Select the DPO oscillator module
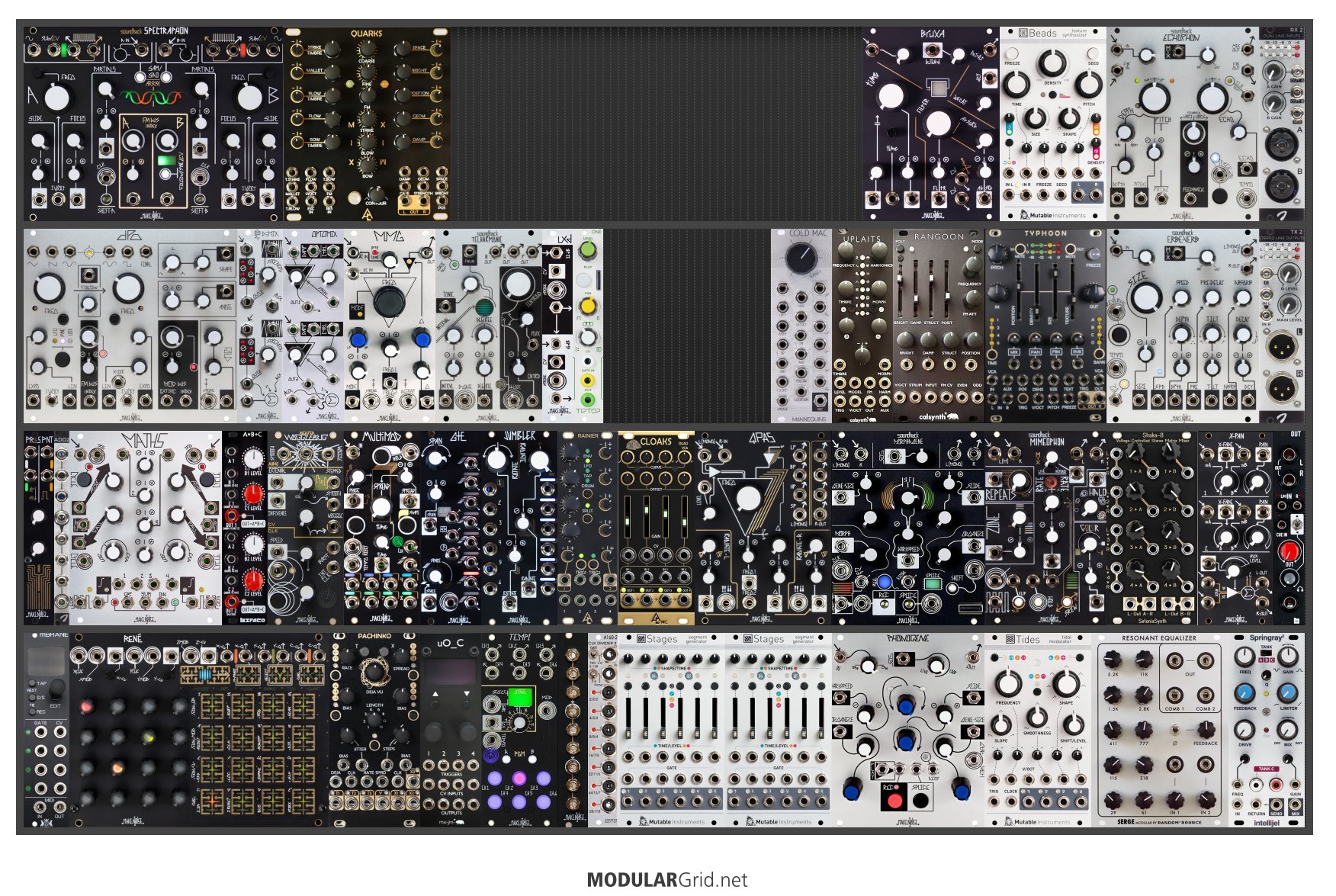 pyautogui.click(x=130, y=326)
